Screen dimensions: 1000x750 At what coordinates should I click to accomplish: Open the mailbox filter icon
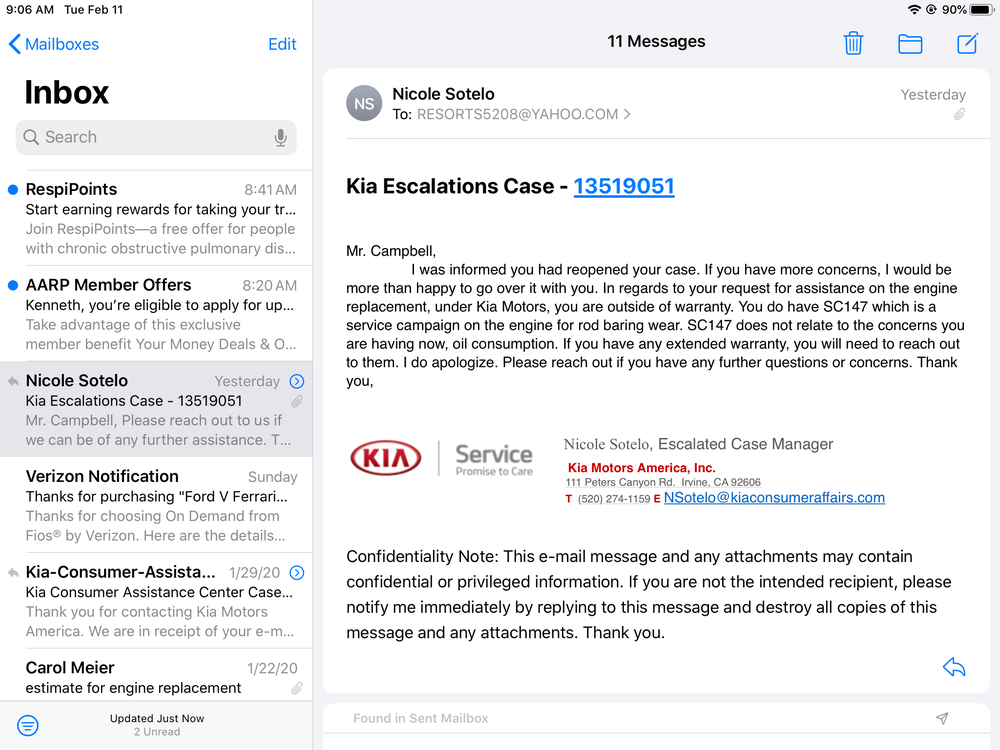tap(28, 725)
